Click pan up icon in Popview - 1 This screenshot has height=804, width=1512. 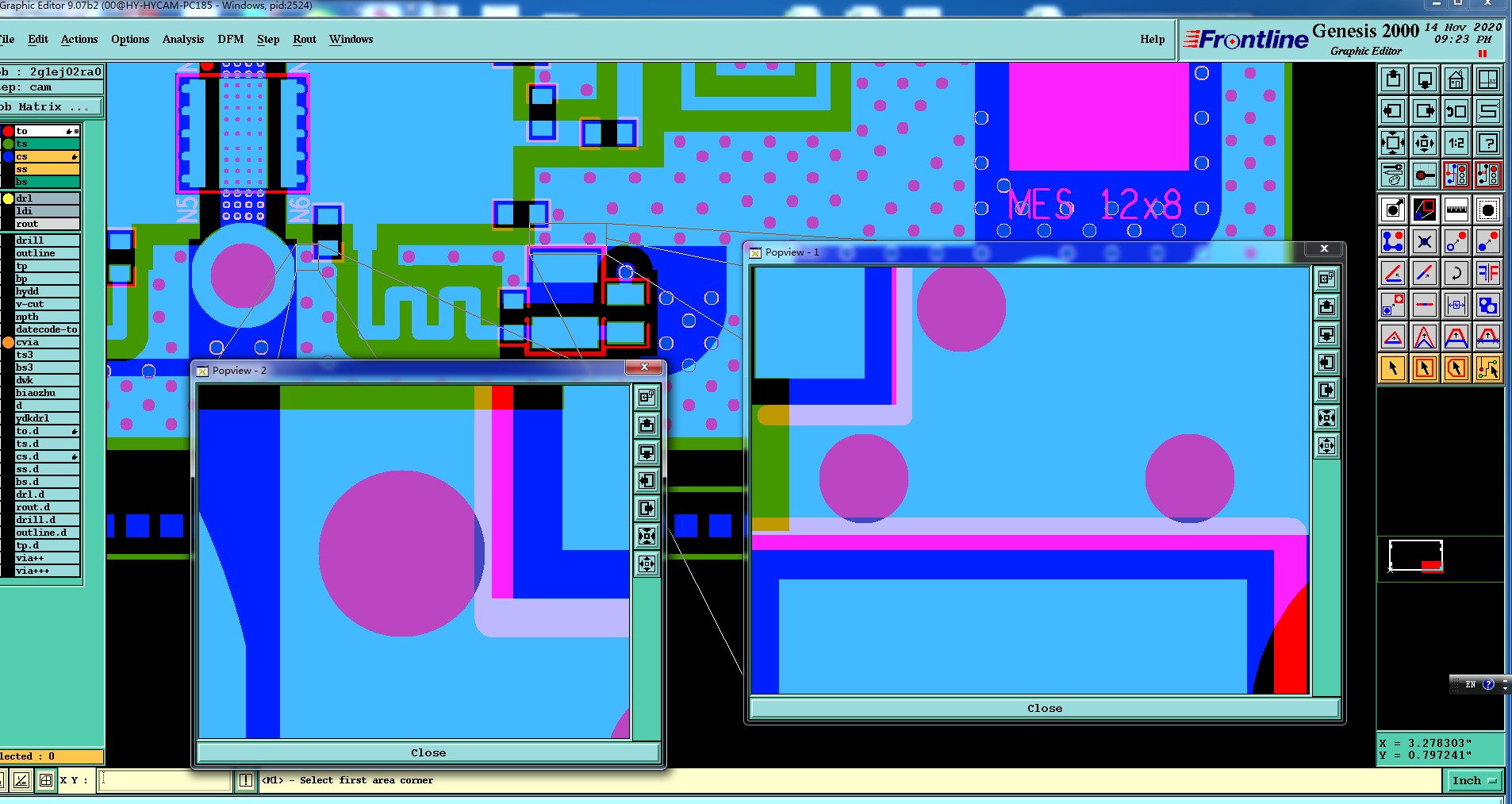(x=1327, y=307)
